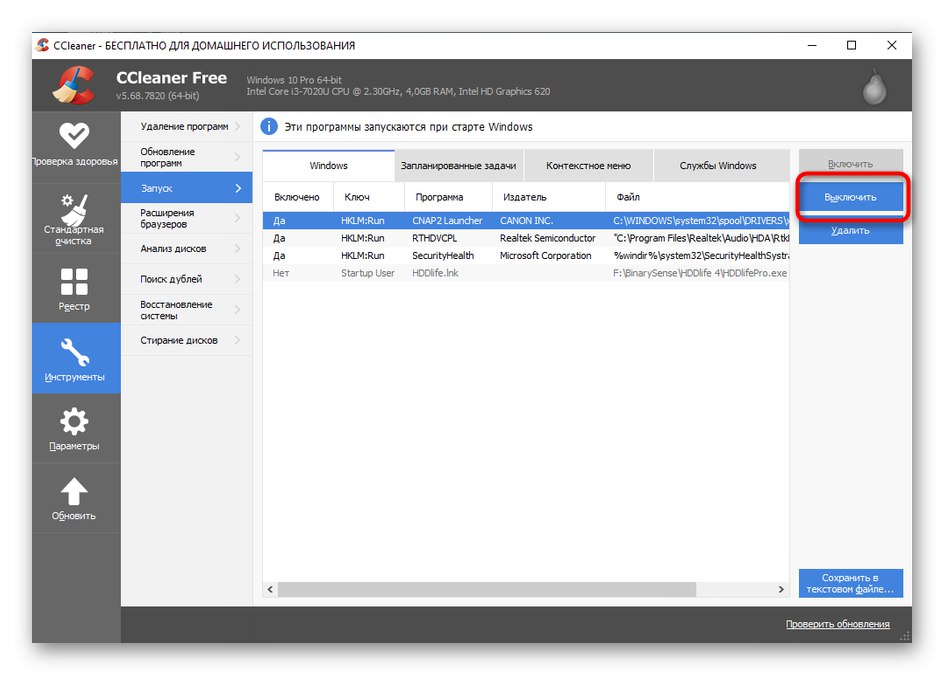Open Поиск дублей section

(187, 279)
